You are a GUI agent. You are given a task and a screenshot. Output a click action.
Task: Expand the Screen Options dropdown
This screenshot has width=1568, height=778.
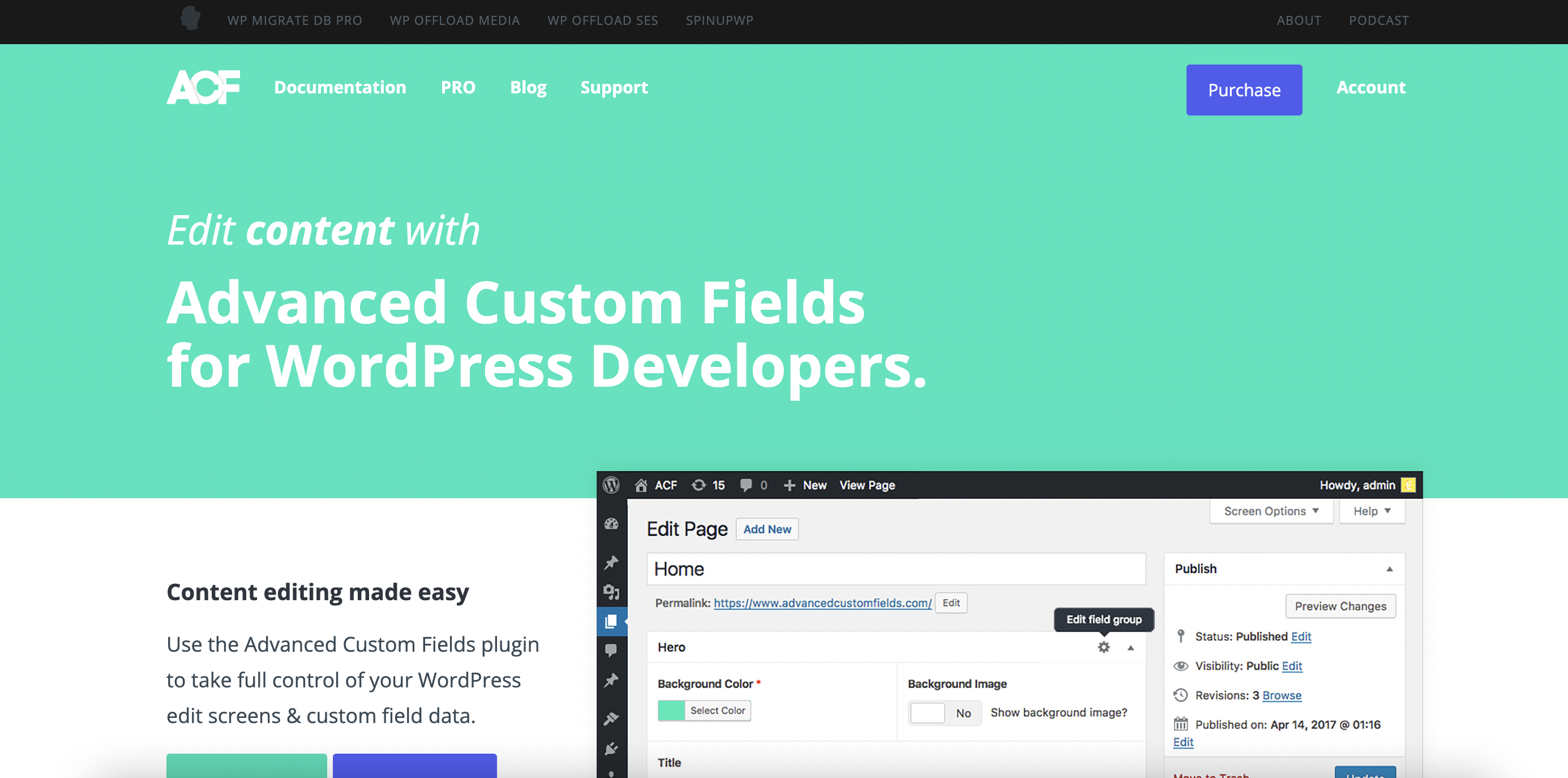point(1271,511)
